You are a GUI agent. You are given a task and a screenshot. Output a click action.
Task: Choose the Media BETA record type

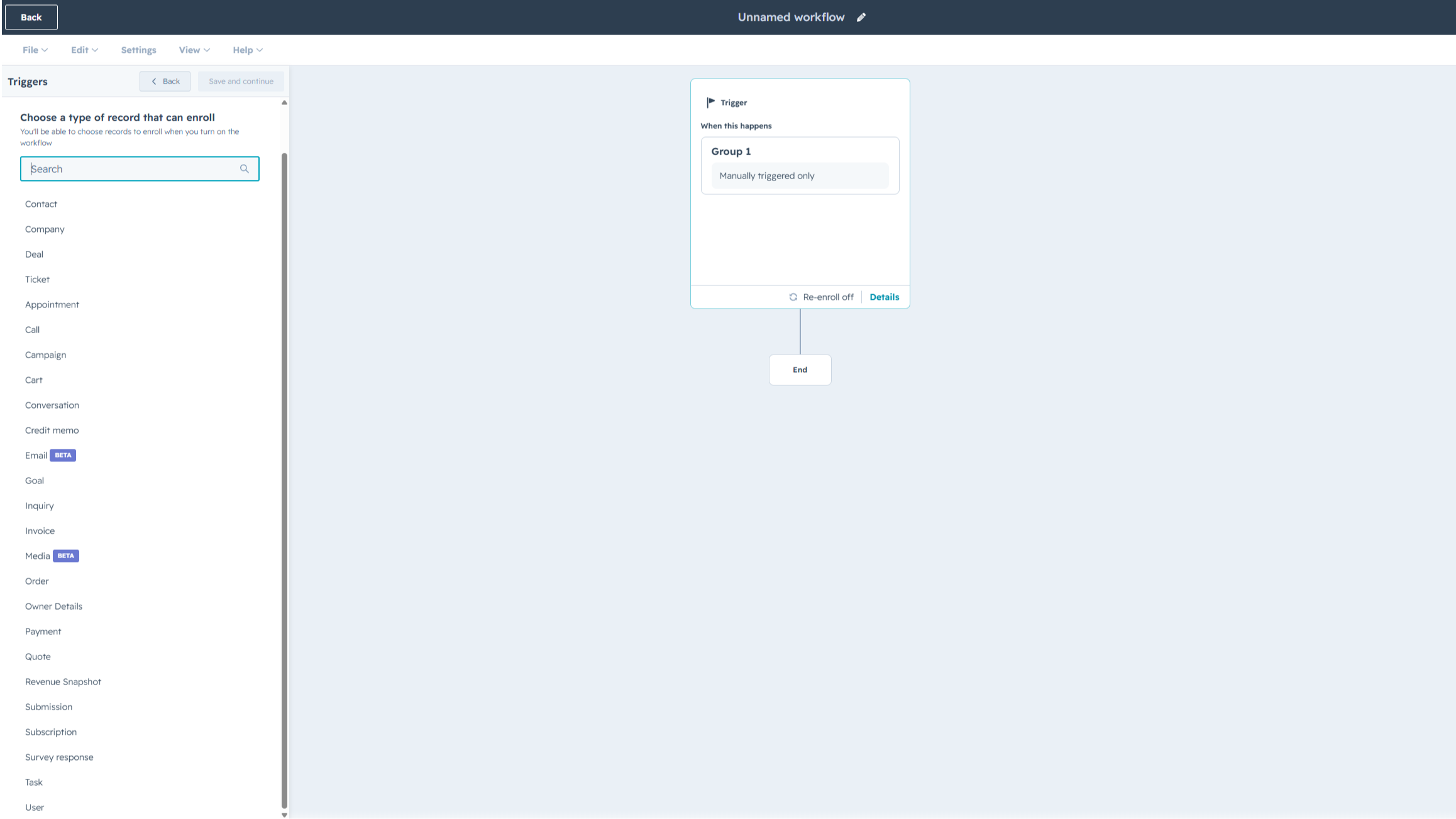pos(52,556)
